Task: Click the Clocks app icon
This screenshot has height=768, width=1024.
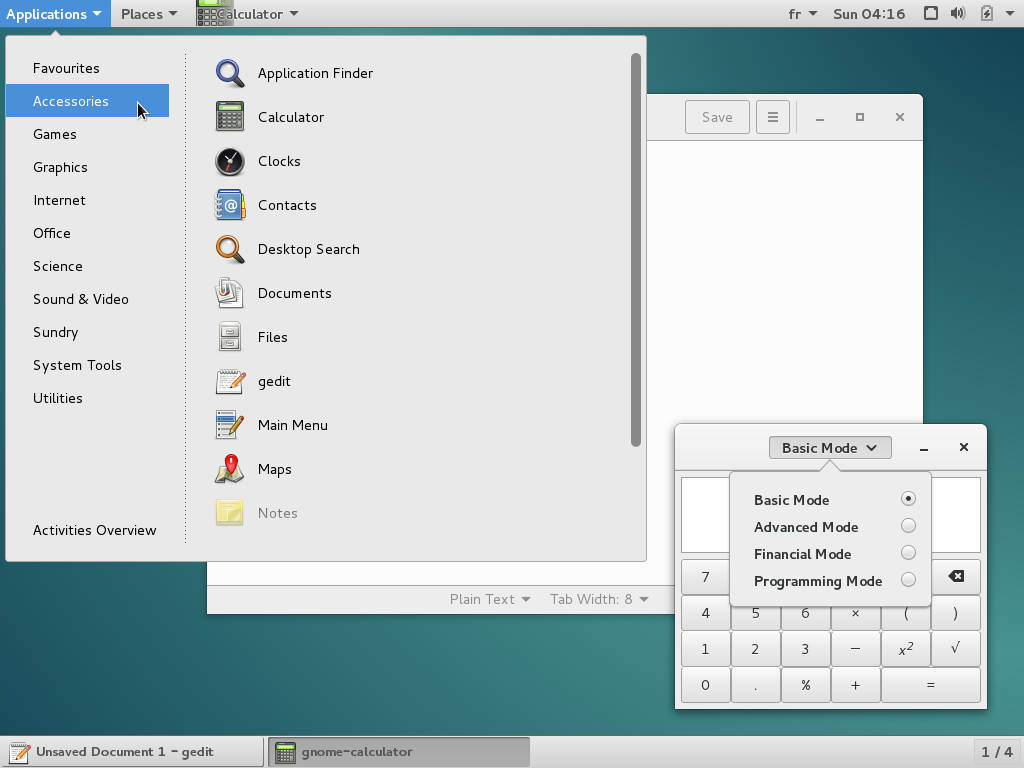Action: pos(230,161)
